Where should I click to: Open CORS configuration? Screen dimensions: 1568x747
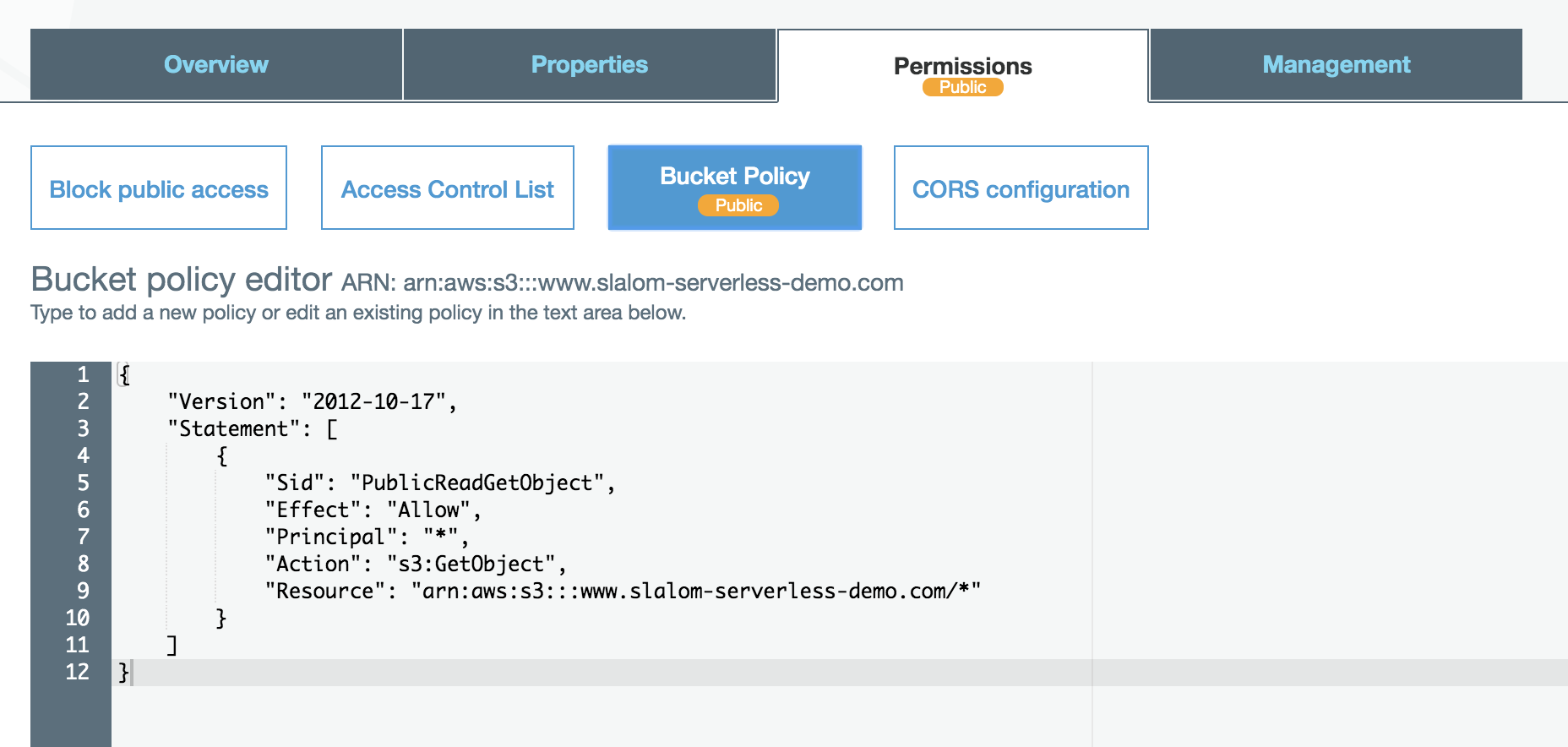(x=1021, y=188)
